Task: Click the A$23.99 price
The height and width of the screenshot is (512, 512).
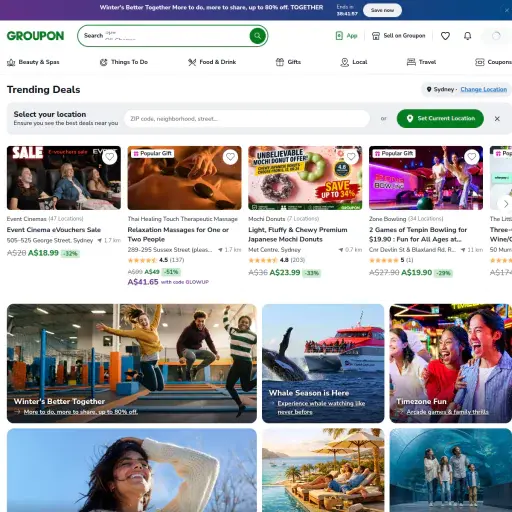Action: [x=285, y=273]
